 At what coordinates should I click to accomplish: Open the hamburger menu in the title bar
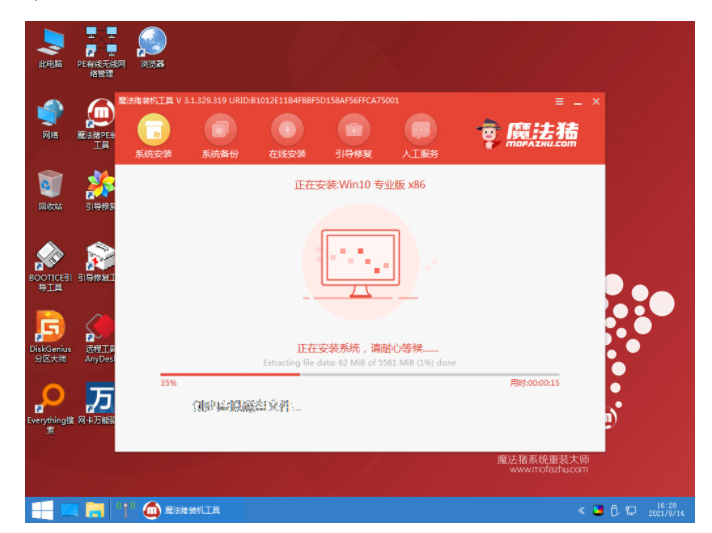click(x=560, y=101)
